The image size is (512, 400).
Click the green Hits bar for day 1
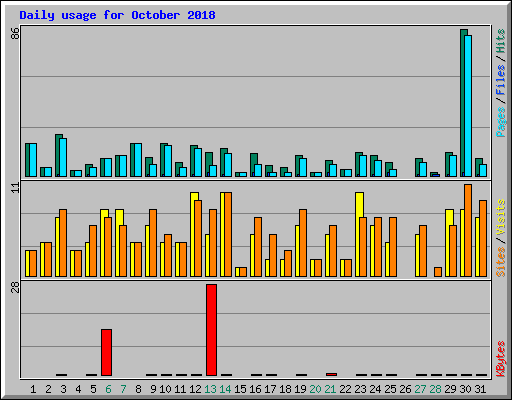[x=28, y=160]
